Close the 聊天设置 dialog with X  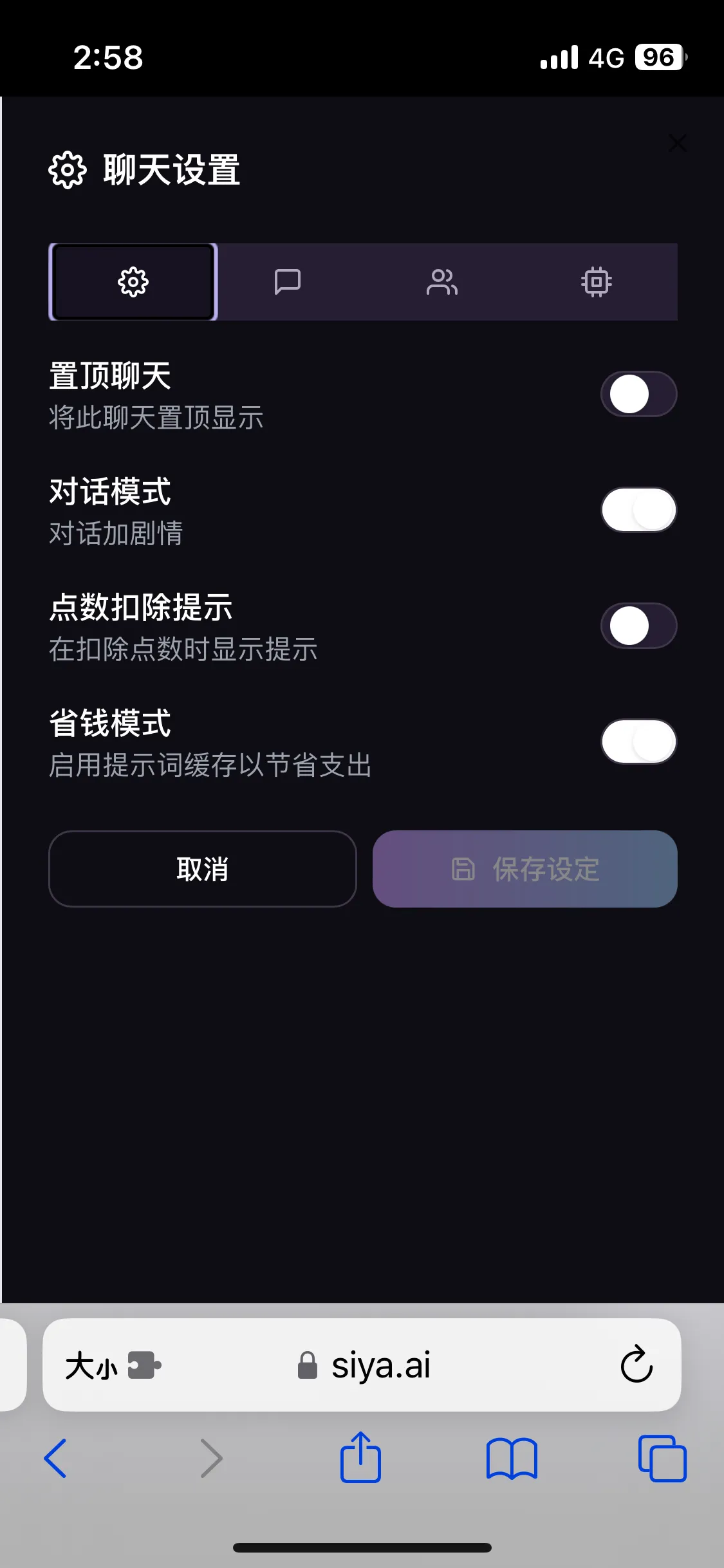pyautogui.click(x=677, y=143)
